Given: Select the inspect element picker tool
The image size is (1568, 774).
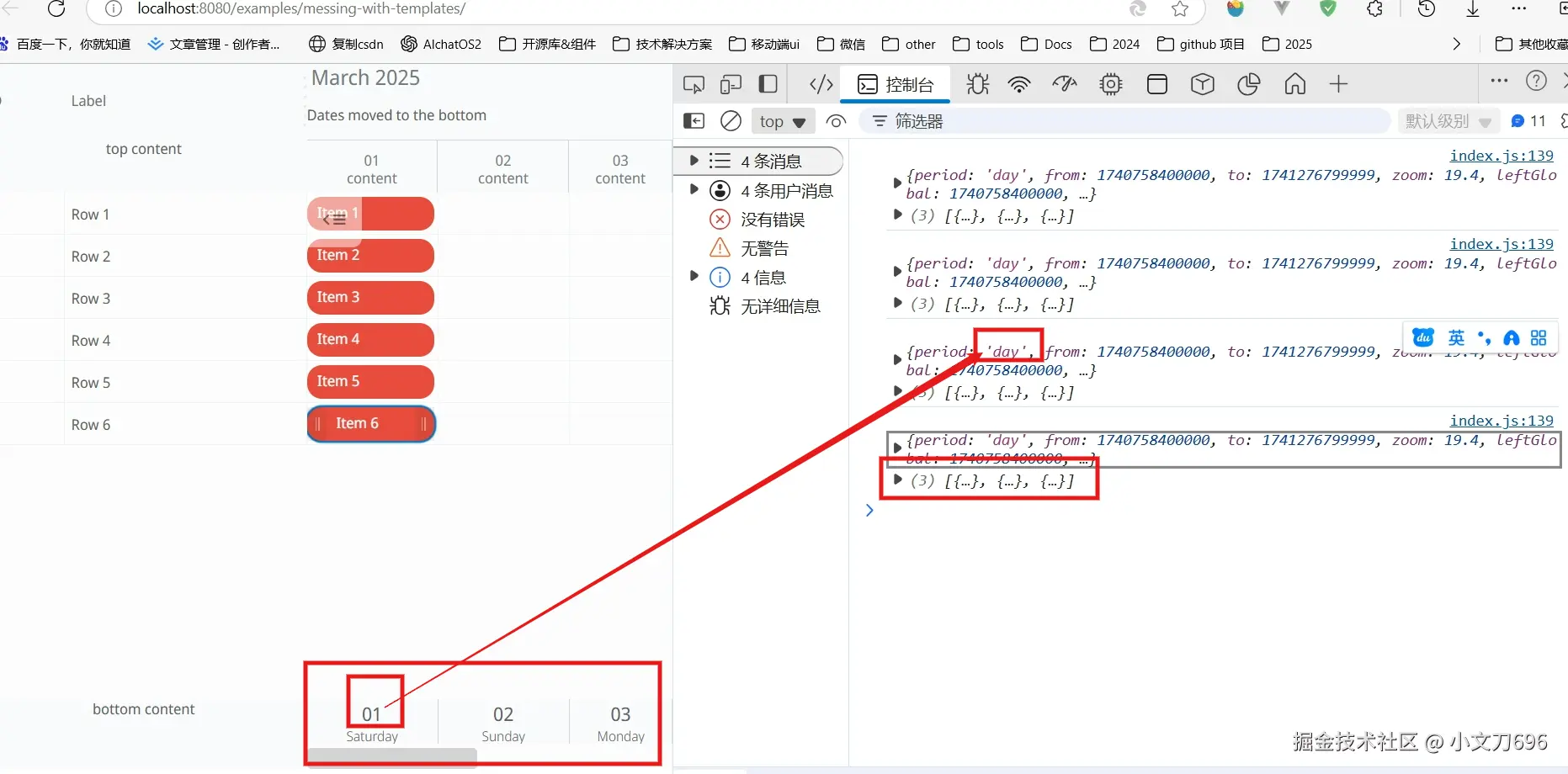Looking at the screenshot, I should click(x=694, y=84).
